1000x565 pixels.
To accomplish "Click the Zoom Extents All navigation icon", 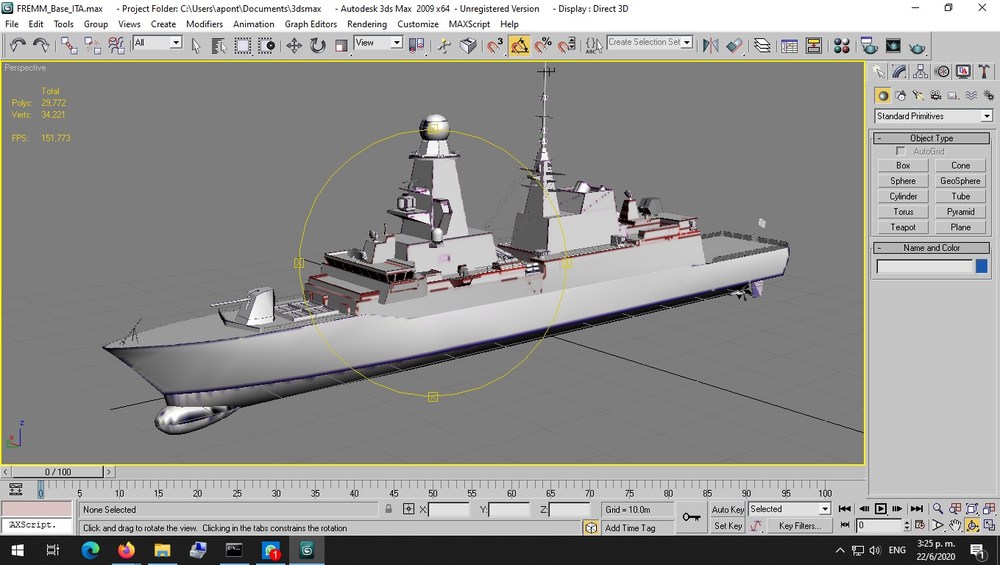I will click(989, 508).
